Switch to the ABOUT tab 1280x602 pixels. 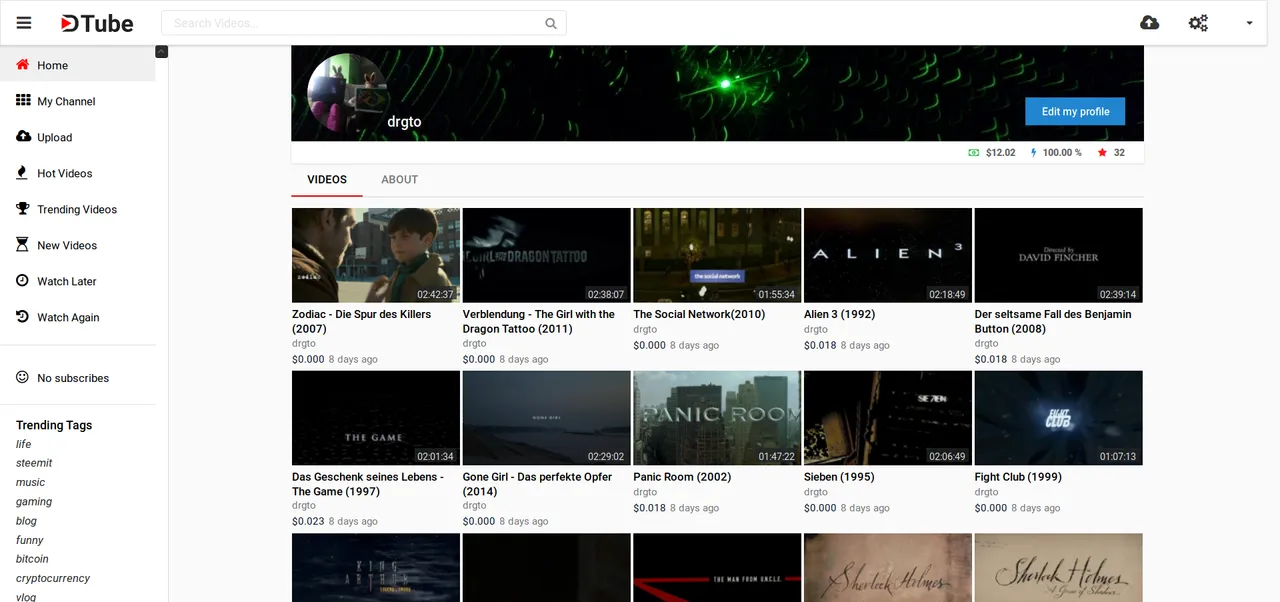click(399, 180)
